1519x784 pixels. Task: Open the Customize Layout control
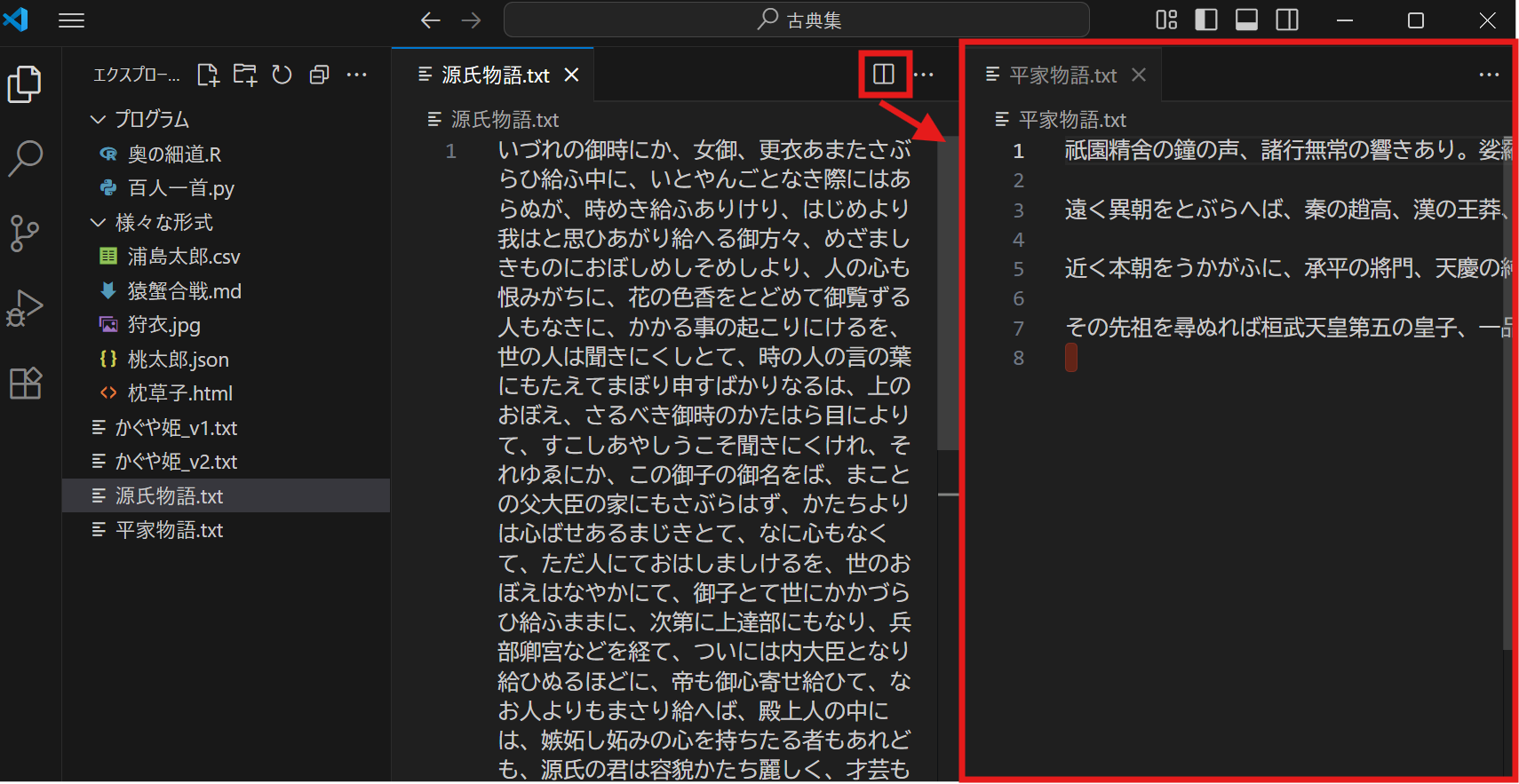point(1166,20)
